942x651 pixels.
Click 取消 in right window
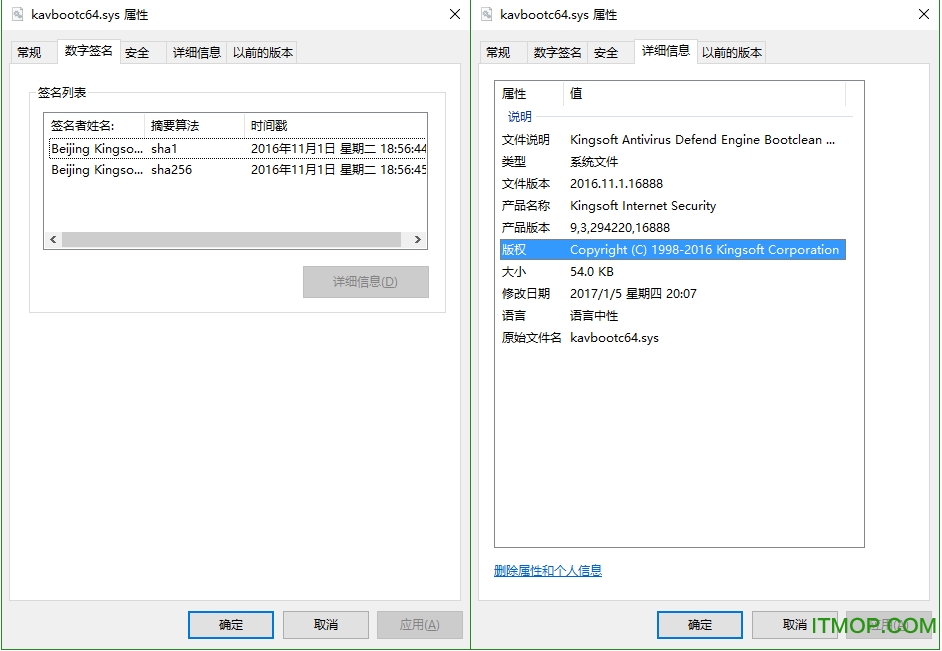794,625
